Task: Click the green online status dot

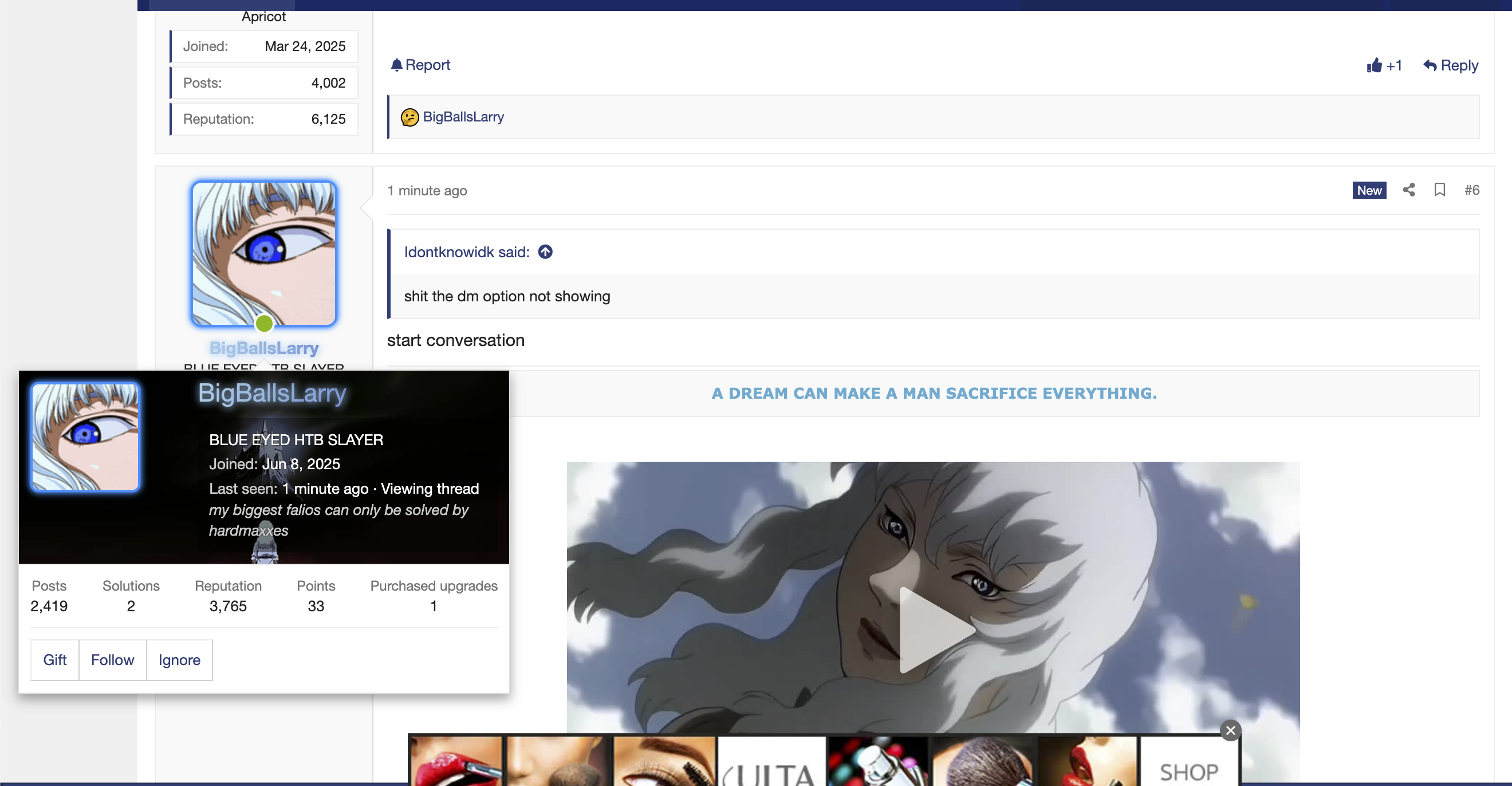Action: pyautogui.click(x=264, y=323)
